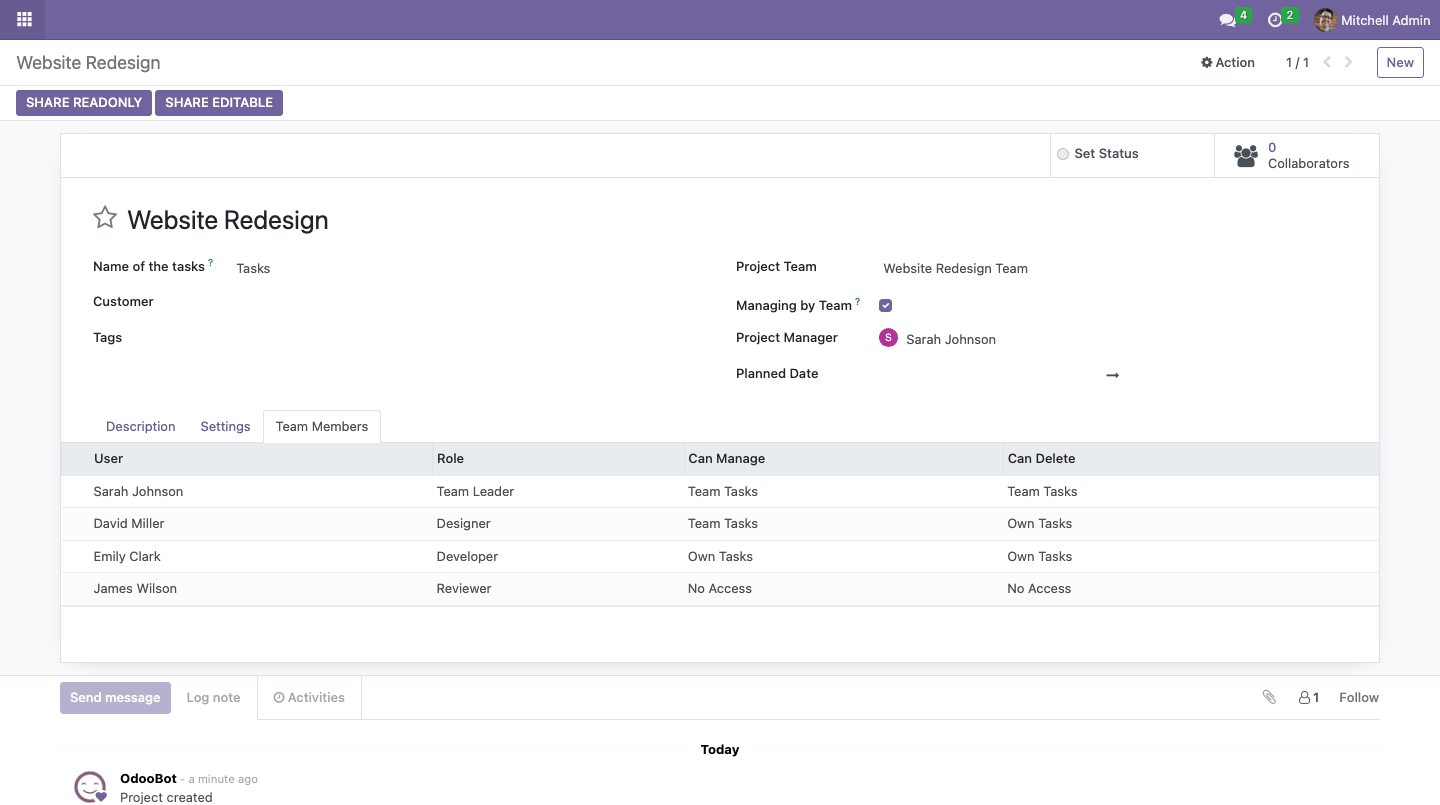The width and height of the screenshot is (1440, 805).
Task: Click the SHARE READONLY button
Action: tap(84, 102)
